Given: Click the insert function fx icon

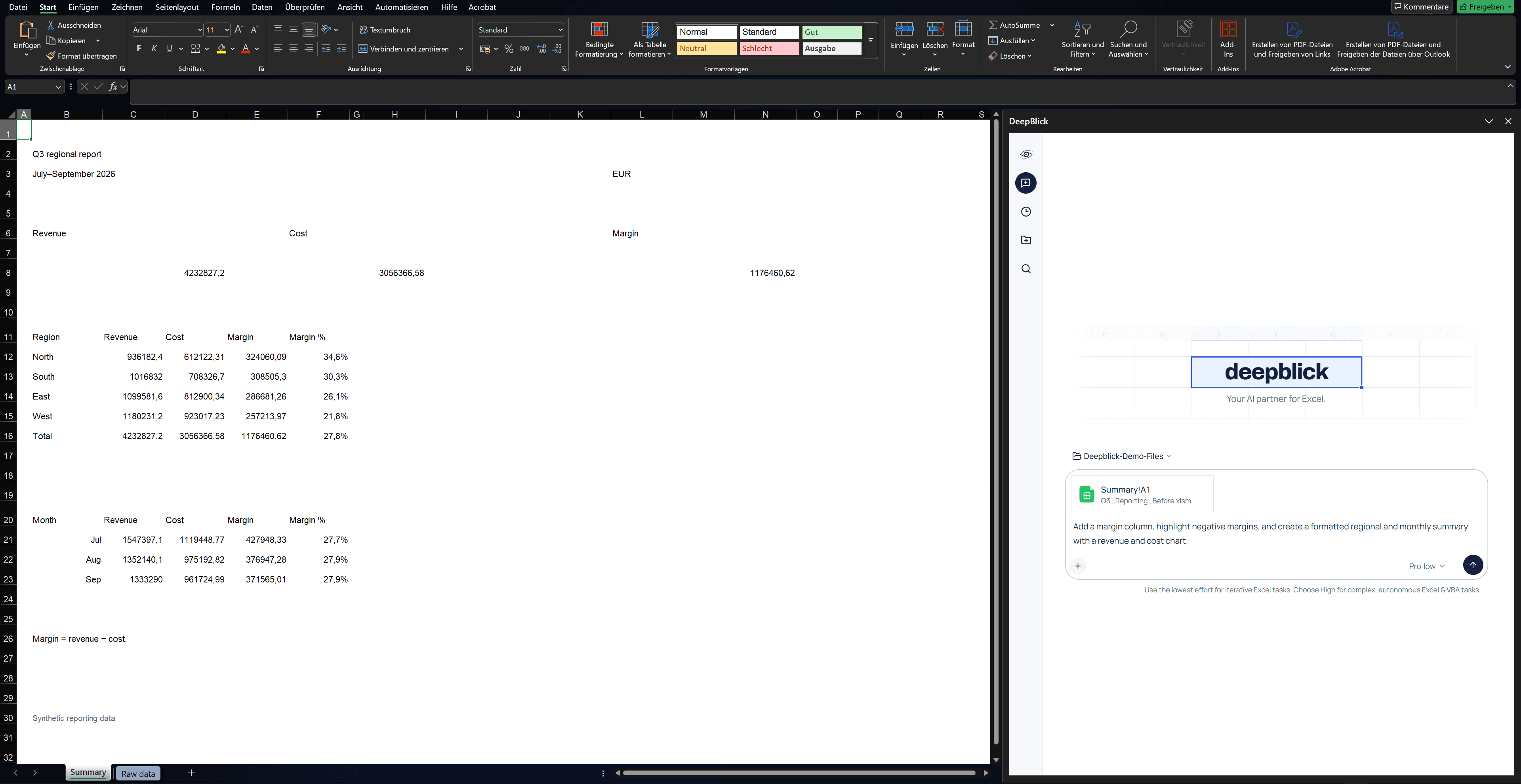Looking at the screenshot, I should (x=113, y=87).
